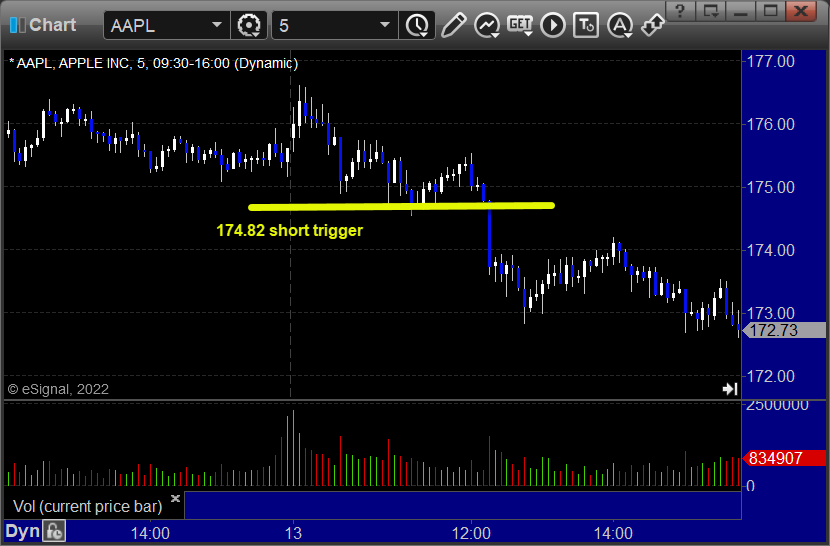Remove the Vol study with x
Screen dimensions: 830x546
pos(175,498)
